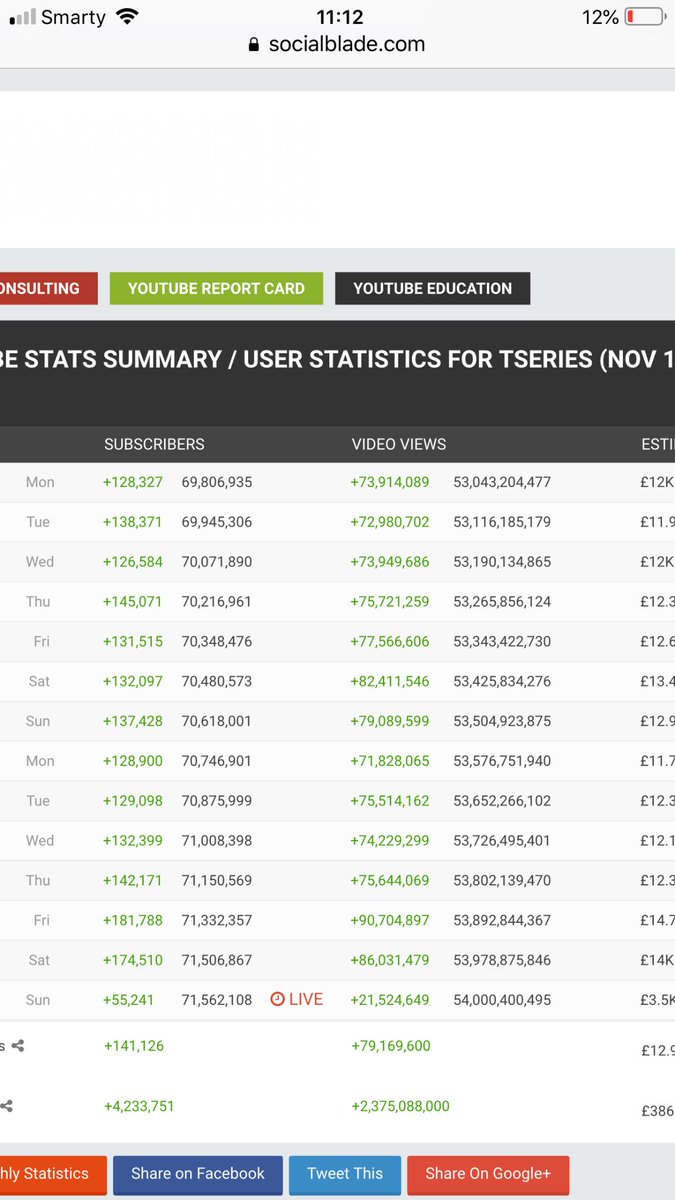The height and width of the screenshot is (1200, 675).
Task: Select live subscriber count 71,562,108
Action: pyautogui.click(x=217, y=1000)
